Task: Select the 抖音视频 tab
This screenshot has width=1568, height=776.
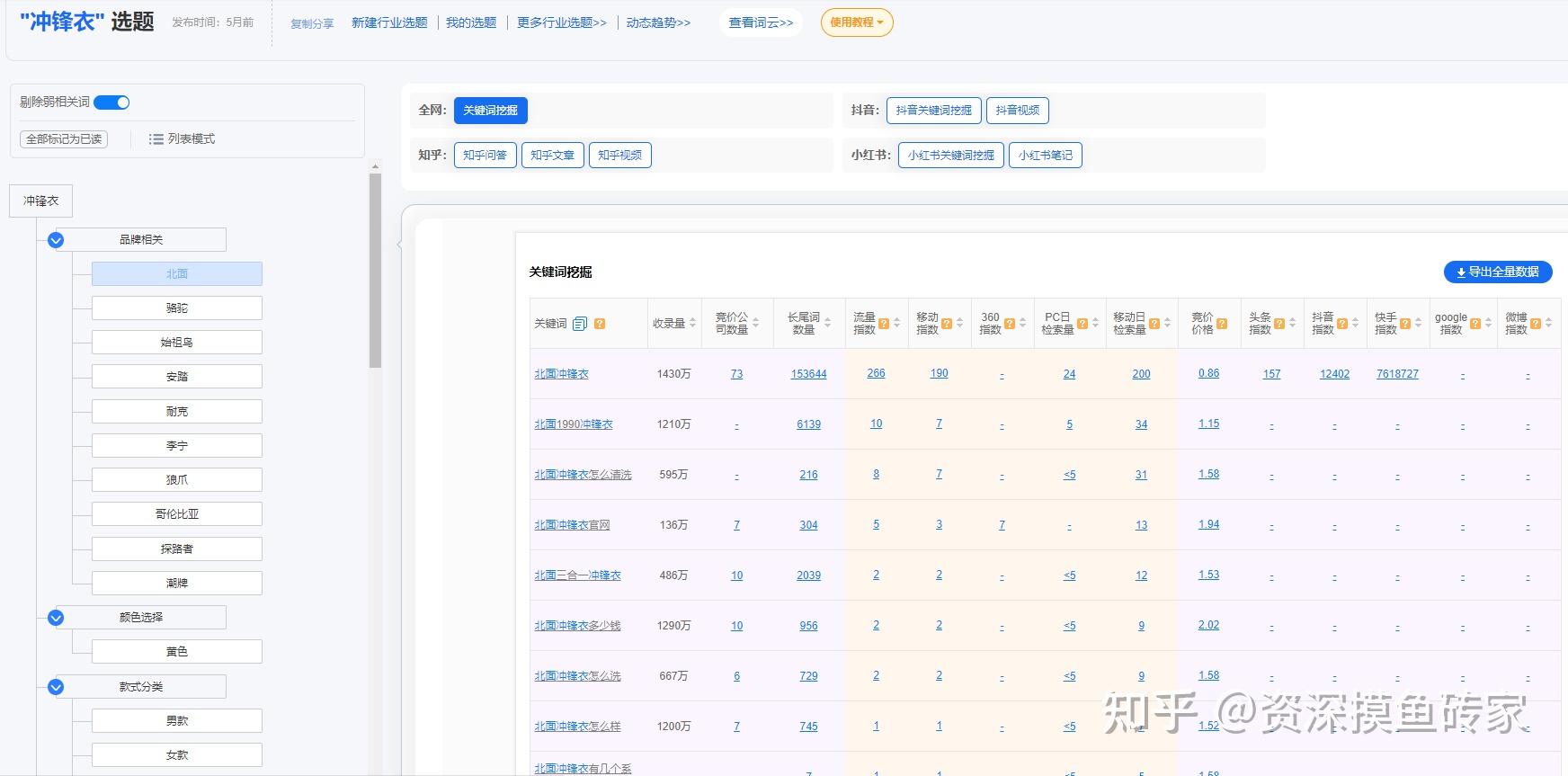Action: point(1018,111)
